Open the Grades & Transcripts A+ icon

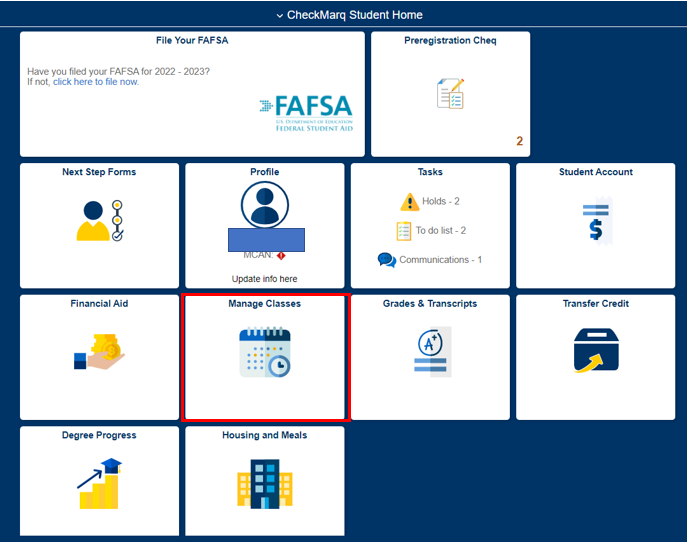[x=432, y=352]
